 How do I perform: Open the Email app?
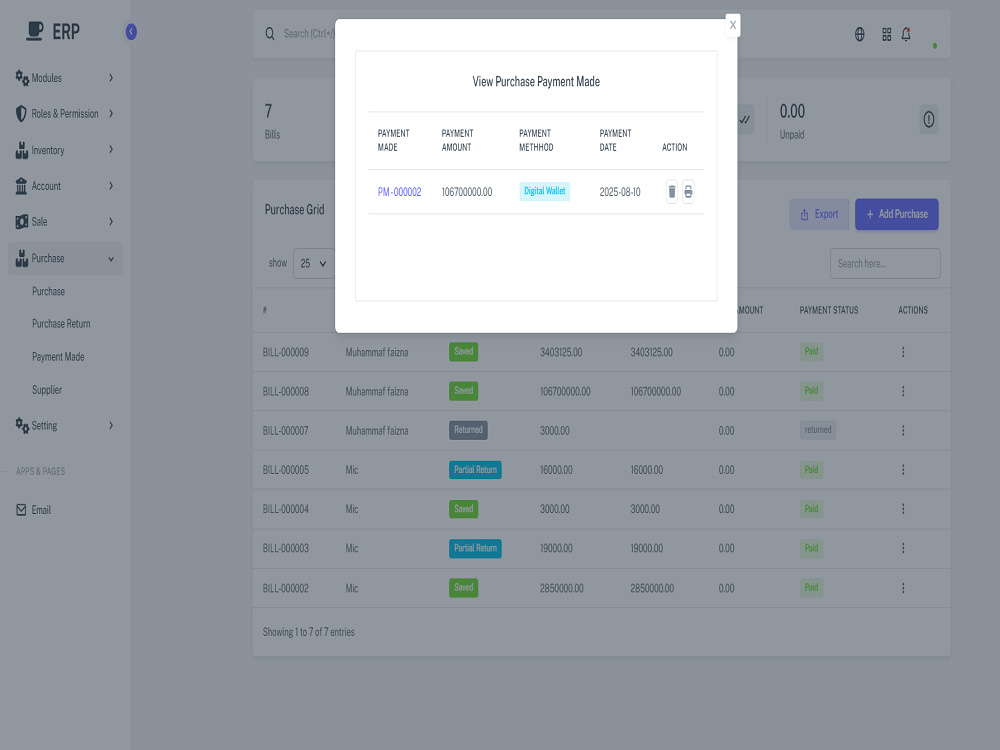41,510
